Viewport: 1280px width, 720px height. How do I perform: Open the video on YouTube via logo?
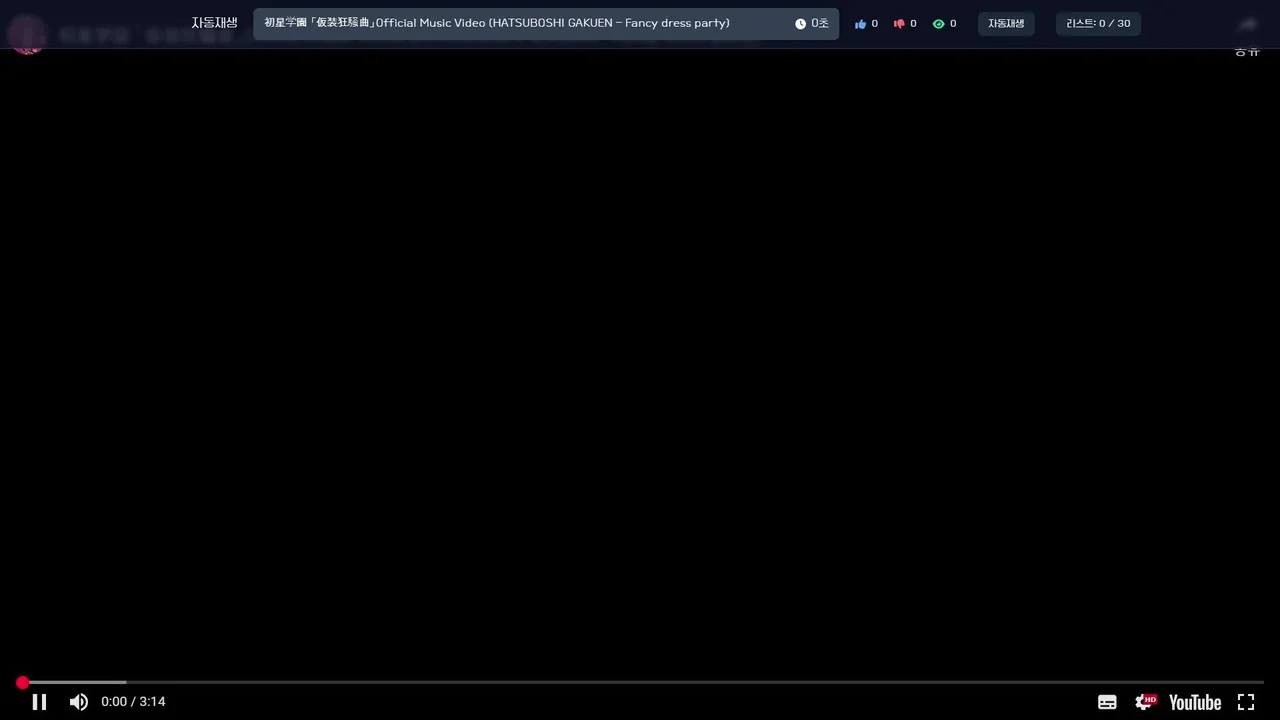click(x=1195, y=702)
